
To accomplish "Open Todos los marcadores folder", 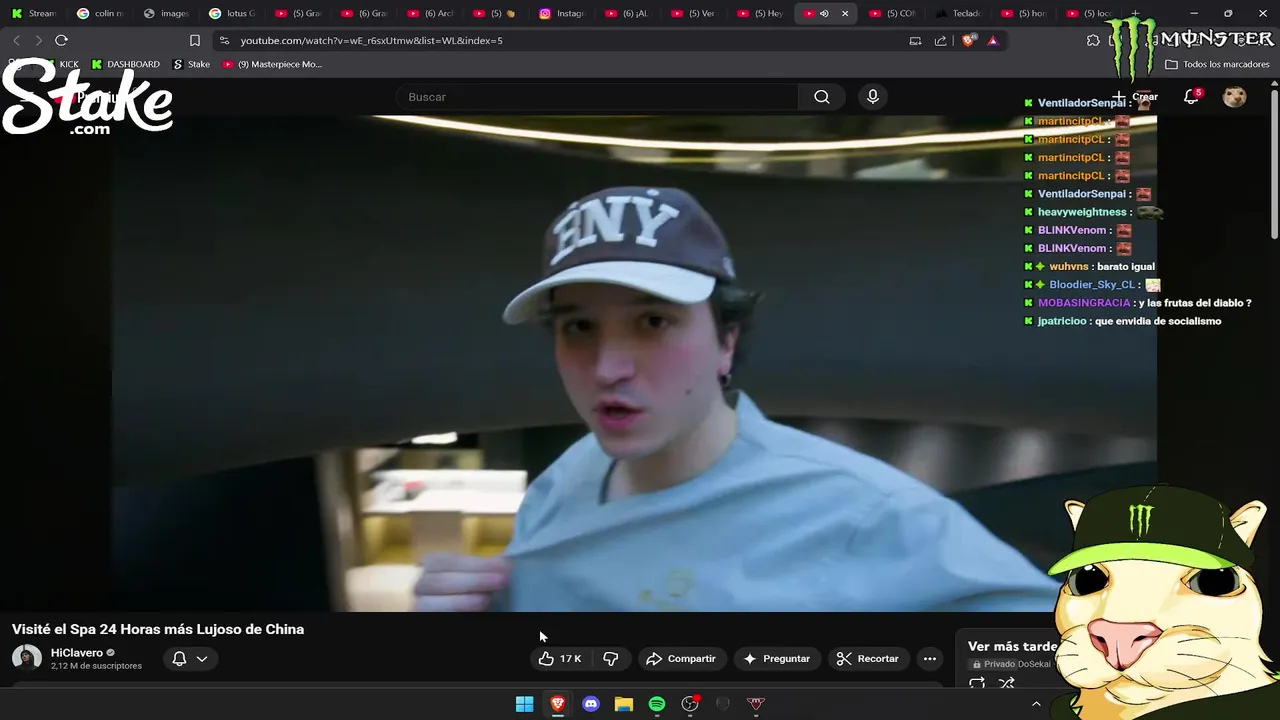I will pos(1217,64).
